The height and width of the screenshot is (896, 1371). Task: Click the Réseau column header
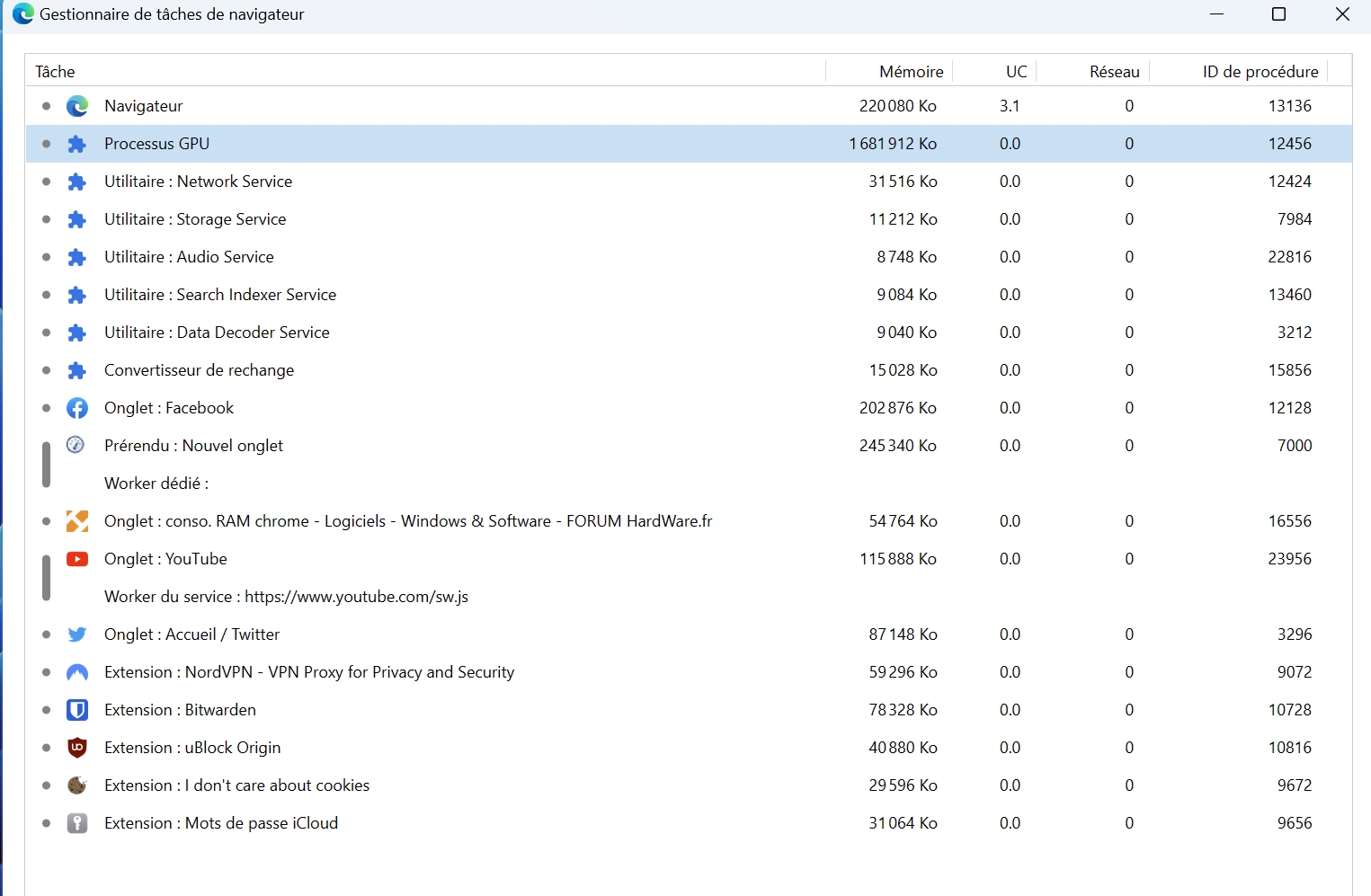pyautogui.click(x=1114, y=72)
